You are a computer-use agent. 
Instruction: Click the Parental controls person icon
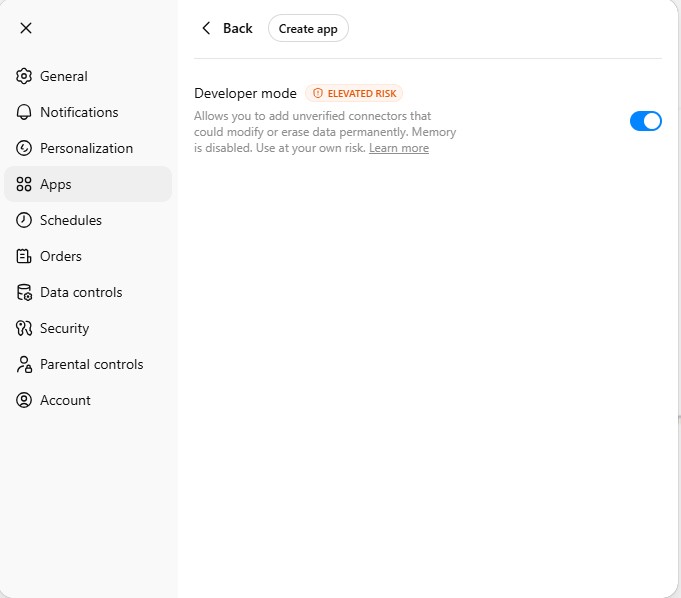click(x=24, y=364)
